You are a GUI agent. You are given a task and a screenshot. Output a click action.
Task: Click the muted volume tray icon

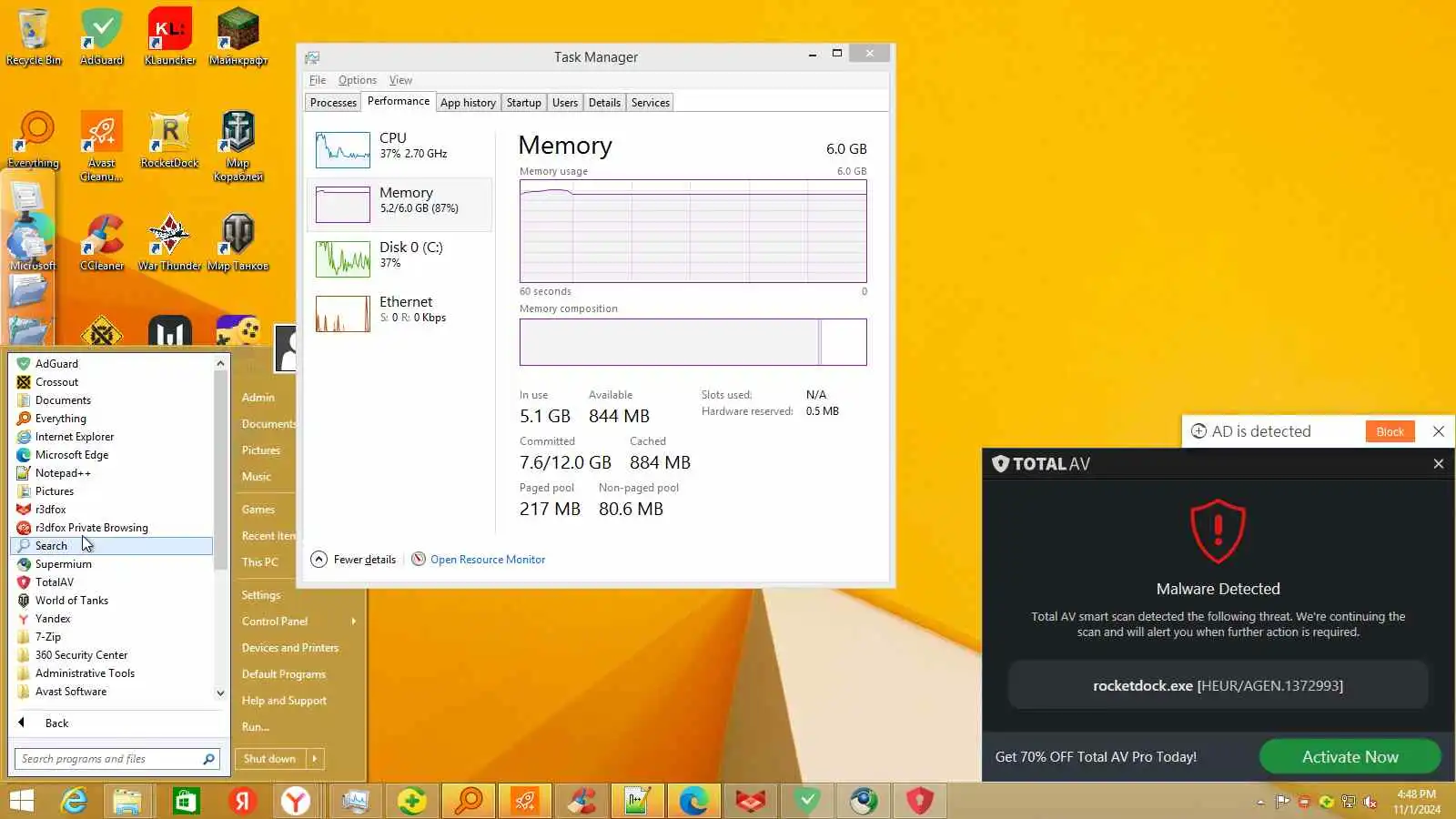click(x=1370, y=802)
